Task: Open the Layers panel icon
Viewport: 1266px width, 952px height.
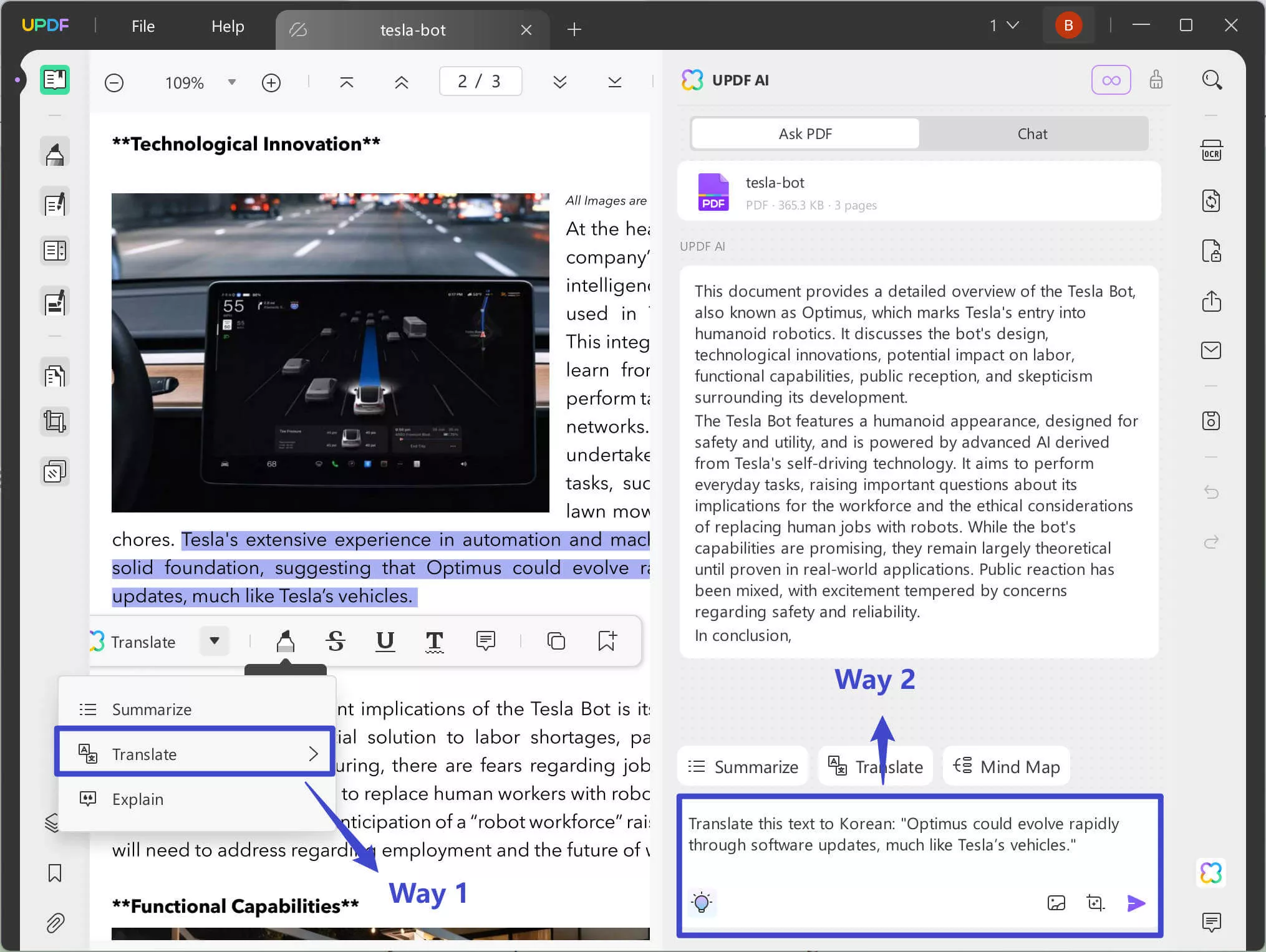Action: pyautogui.click(x=52, y=823)
